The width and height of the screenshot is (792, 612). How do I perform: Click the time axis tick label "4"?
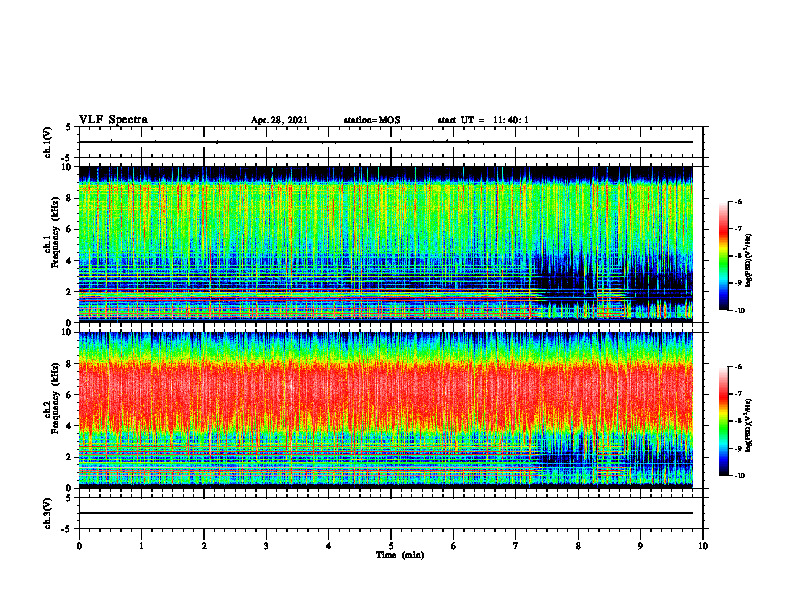coord(329,546)
